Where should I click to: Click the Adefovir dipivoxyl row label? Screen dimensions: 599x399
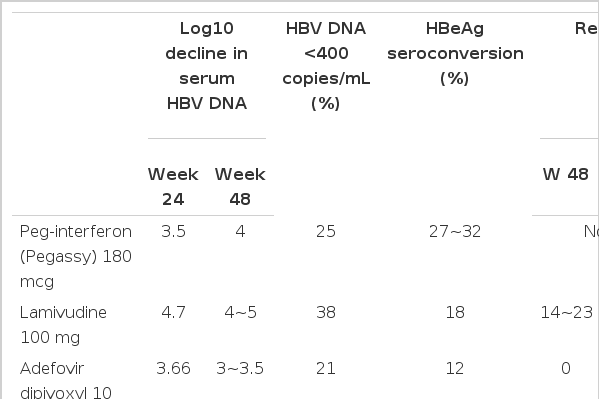coord(66,381)
